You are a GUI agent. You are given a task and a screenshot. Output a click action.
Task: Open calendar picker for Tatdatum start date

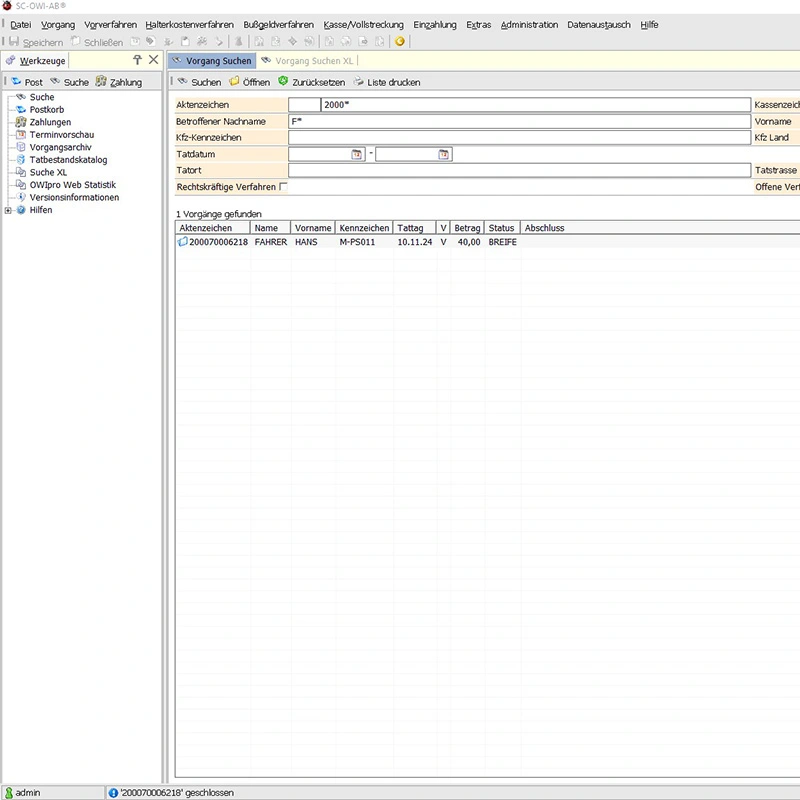(x=357, y=155)
